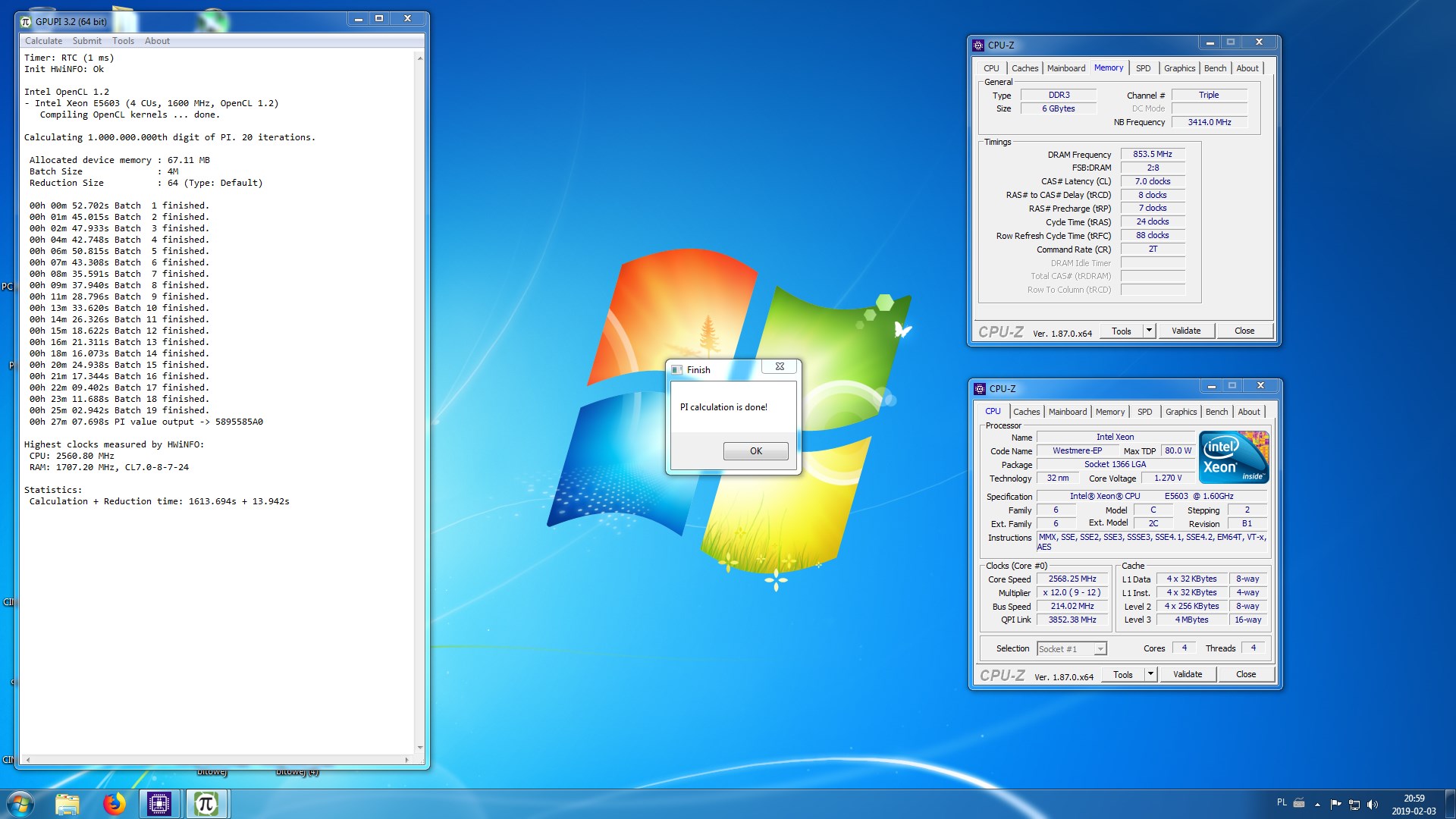The height and width of the screenshot is (819, 1456).
Task: Open the Socket #1 selection dropdown
Action: pos(1072,648)
